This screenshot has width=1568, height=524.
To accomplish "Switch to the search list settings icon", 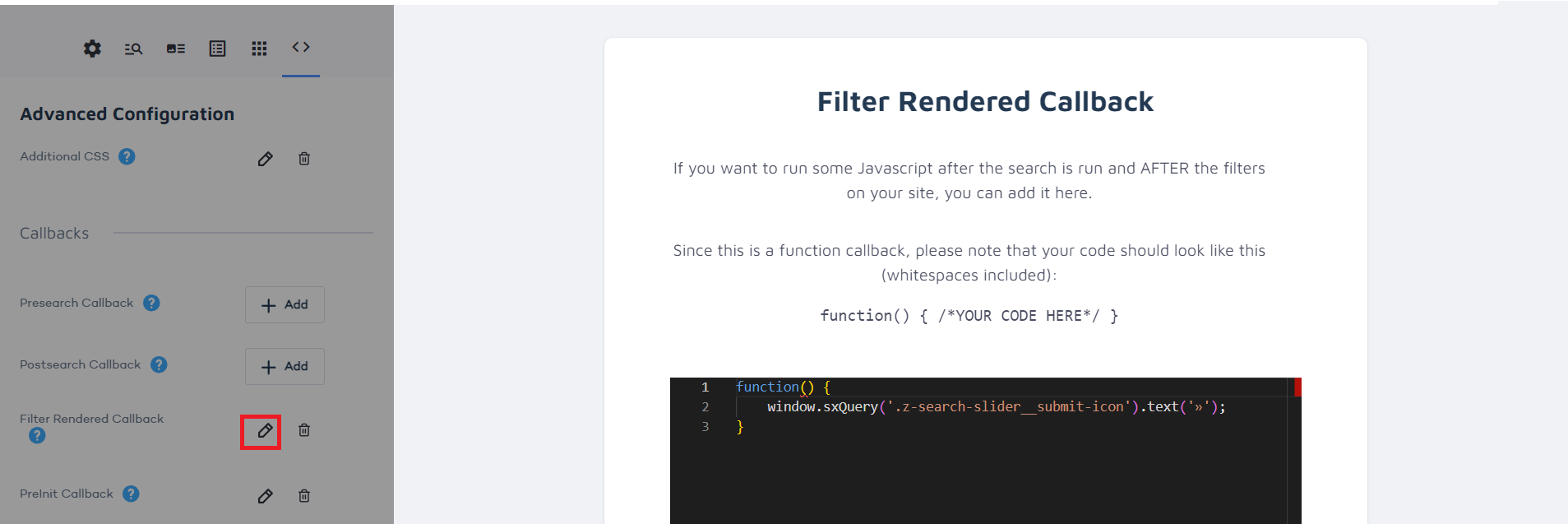I will [133, 49].
